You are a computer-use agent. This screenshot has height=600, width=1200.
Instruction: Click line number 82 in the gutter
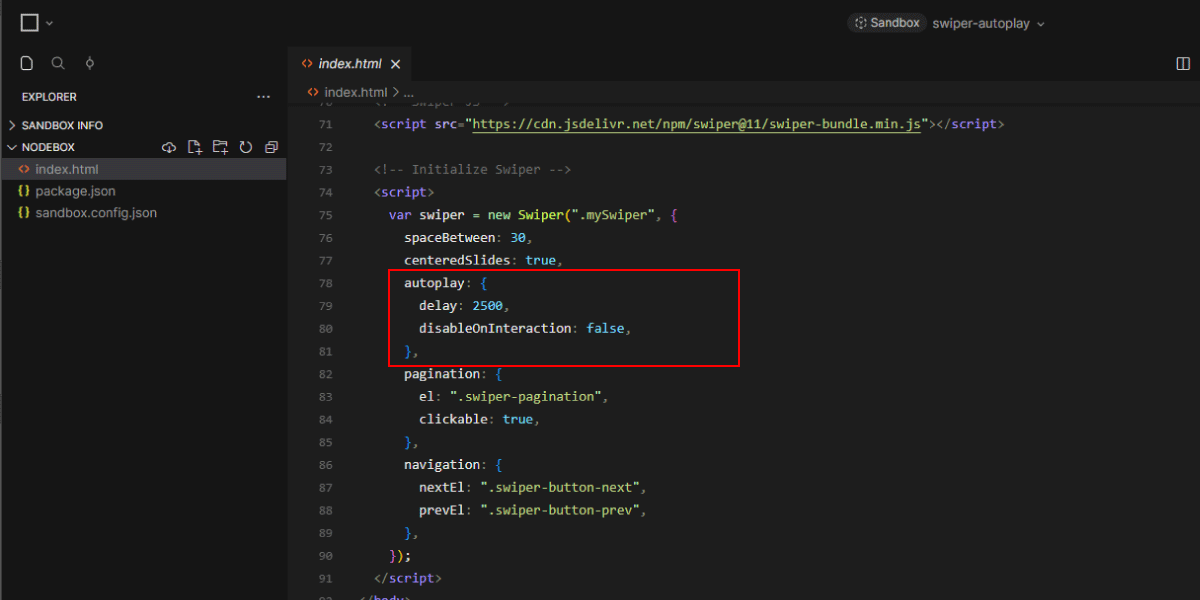[x=325, y=374]
